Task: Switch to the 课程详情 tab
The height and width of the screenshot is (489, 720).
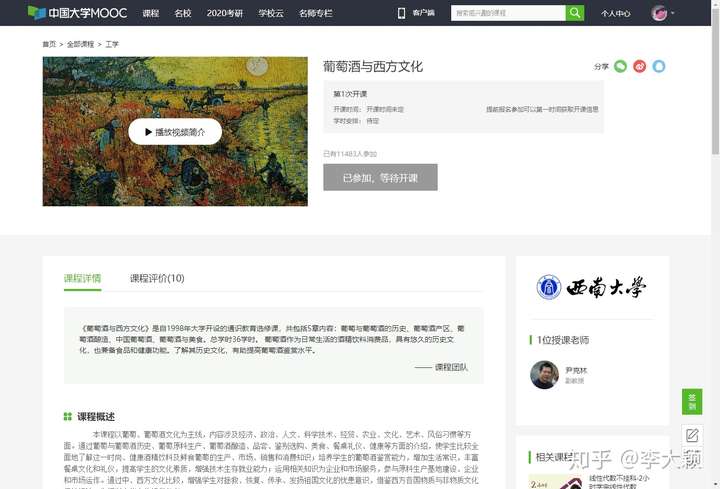Action: [x=82, y=278]
